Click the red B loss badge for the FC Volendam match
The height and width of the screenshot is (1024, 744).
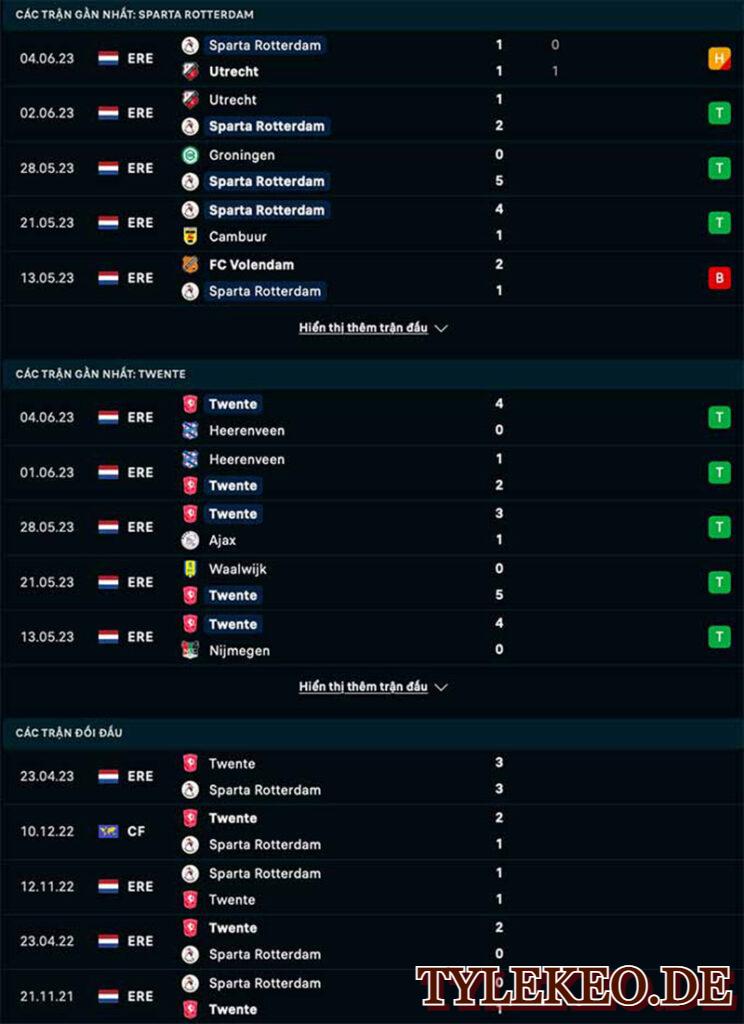[719, 278]
